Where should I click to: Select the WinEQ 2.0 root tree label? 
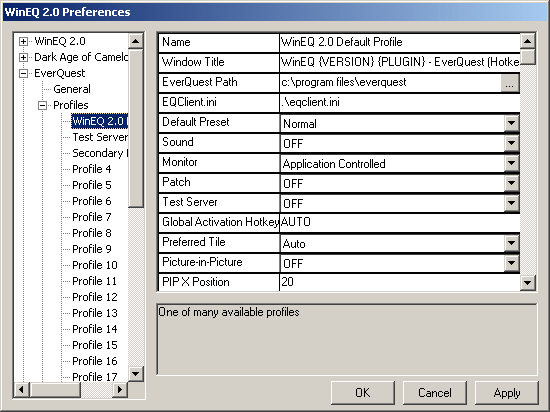(60, 41)
